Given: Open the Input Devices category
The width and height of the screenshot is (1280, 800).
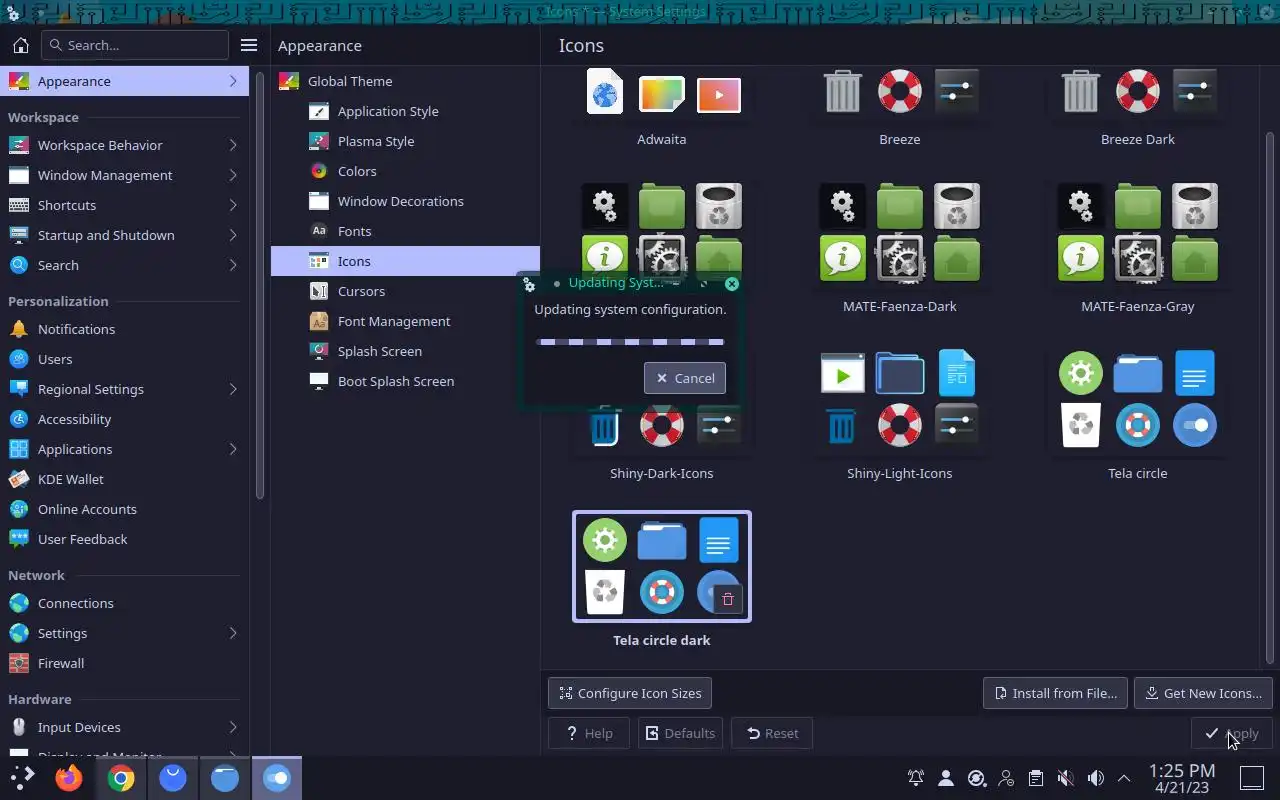Looking at the screenshot, I should click(124, 727).
